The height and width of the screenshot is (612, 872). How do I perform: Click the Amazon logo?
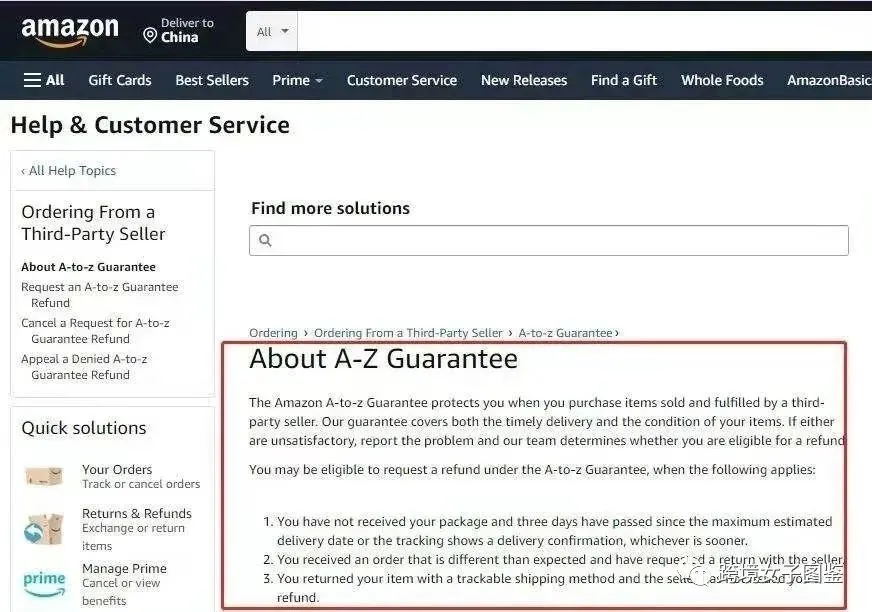pyautogui.click(x=70, y=31)
